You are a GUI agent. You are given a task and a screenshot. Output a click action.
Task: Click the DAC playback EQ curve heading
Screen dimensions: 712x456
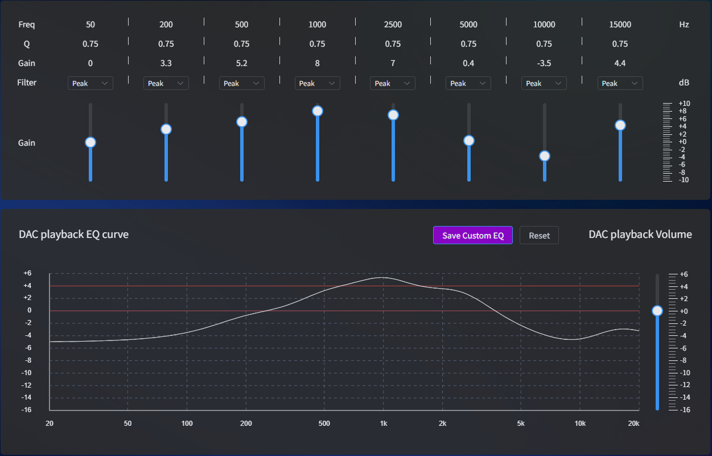[x=74, y=234]
